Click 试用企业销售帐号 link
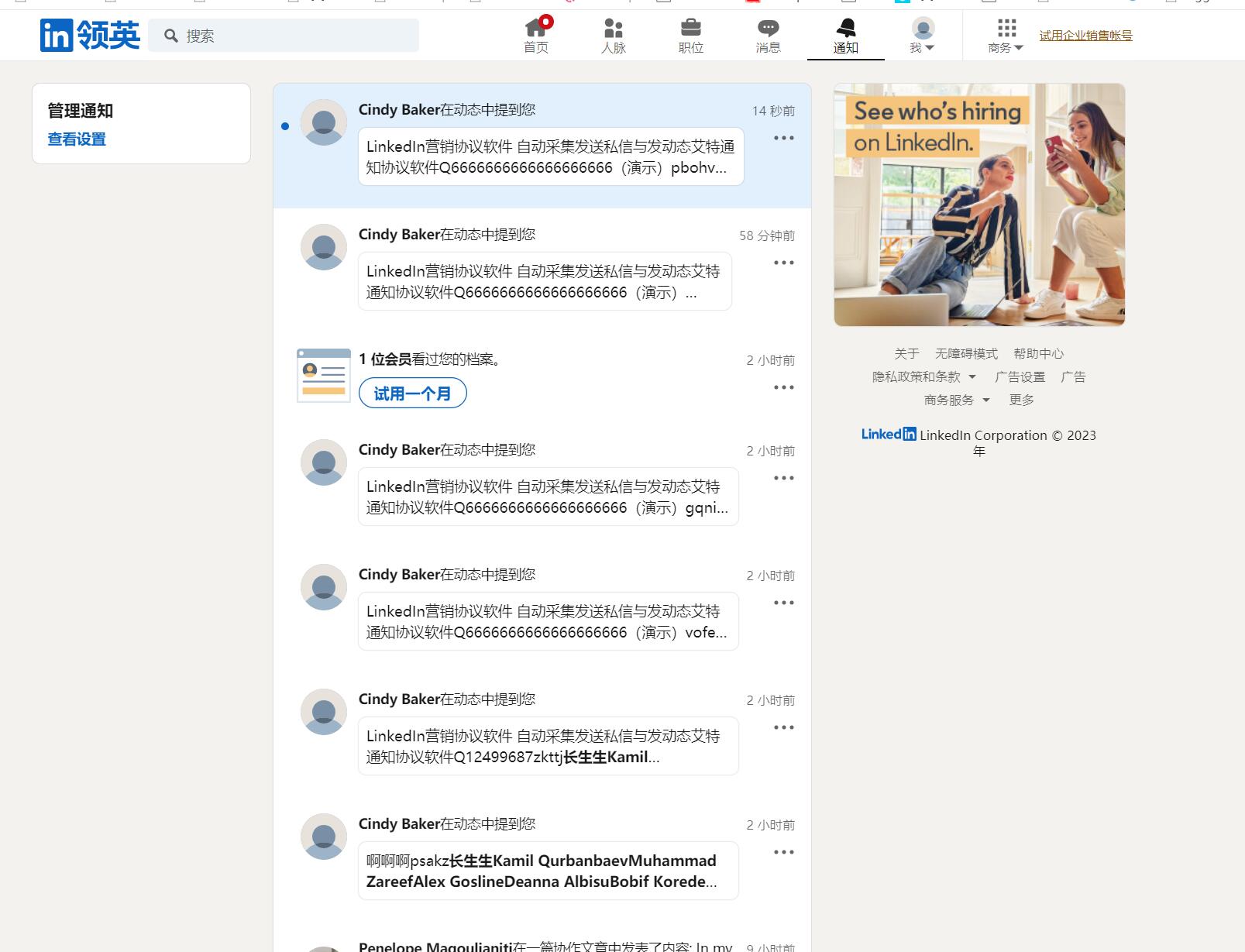 coord(1085,36)
